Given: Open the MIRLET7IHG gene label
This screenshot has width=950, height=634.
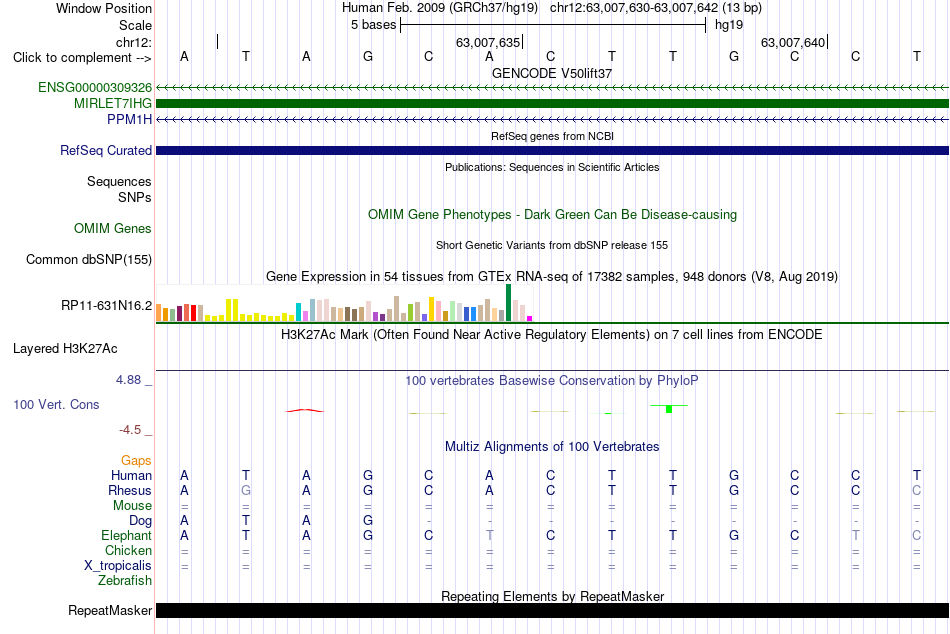Looking at the screenshot, I should coord(113,104).
